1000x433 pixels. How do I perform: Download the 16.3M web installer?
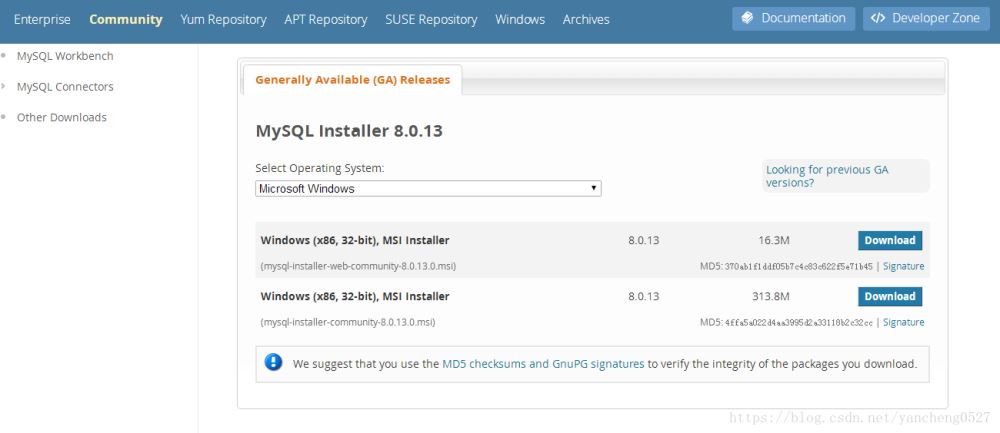[x=889, y=240]
